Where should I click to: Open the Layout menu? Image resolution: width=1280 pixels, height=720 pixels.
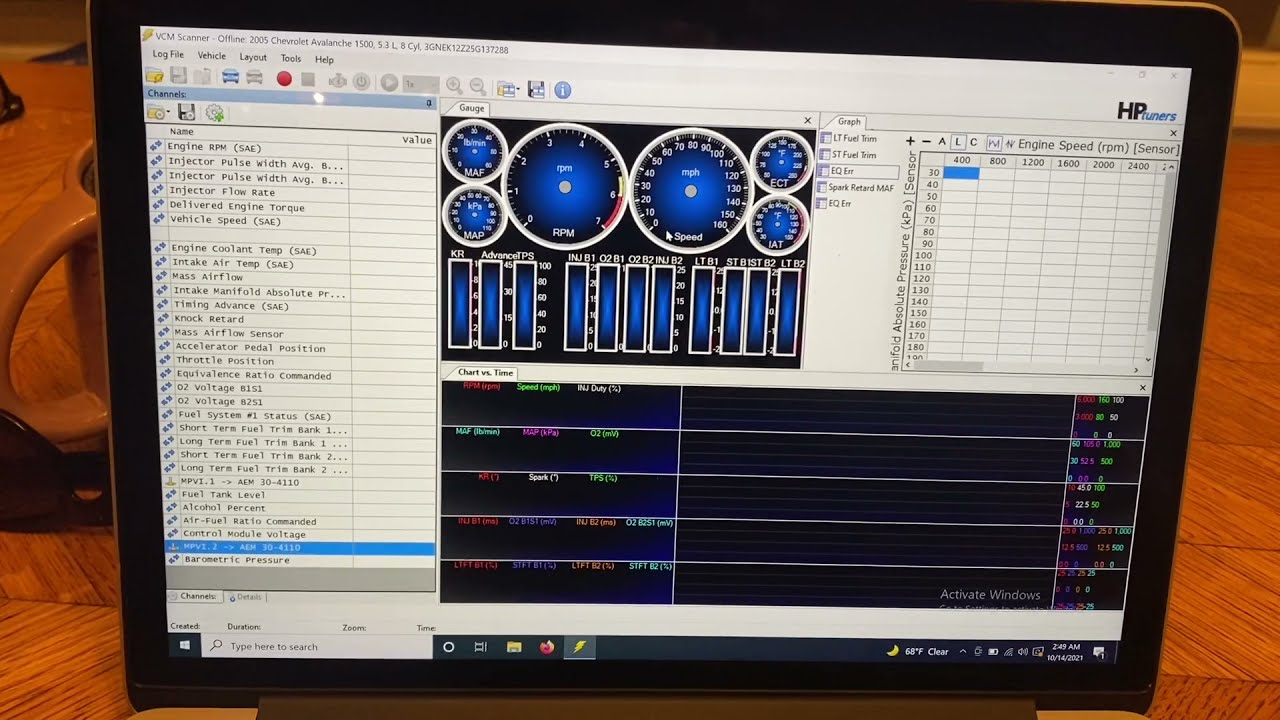[x=253, y=57]
